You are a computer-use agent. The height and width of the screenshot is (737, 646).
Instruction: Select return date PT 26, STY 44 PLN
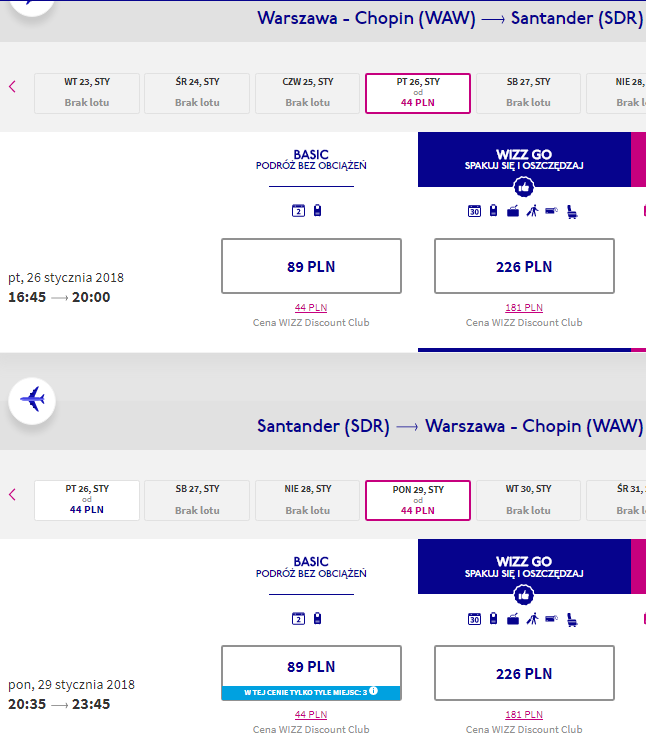[87, 500]
